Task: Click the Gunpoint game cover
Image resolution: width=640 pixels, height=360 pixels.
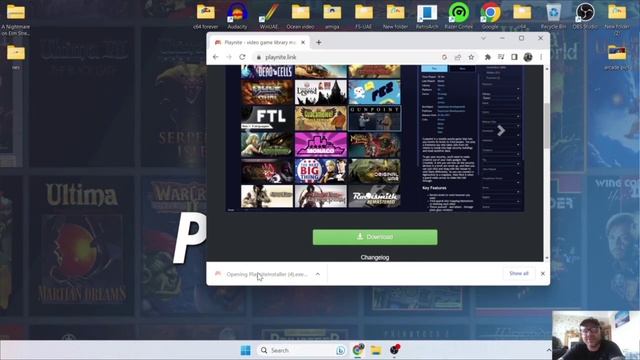Action: pyautogui.click(x=375, y=118)
